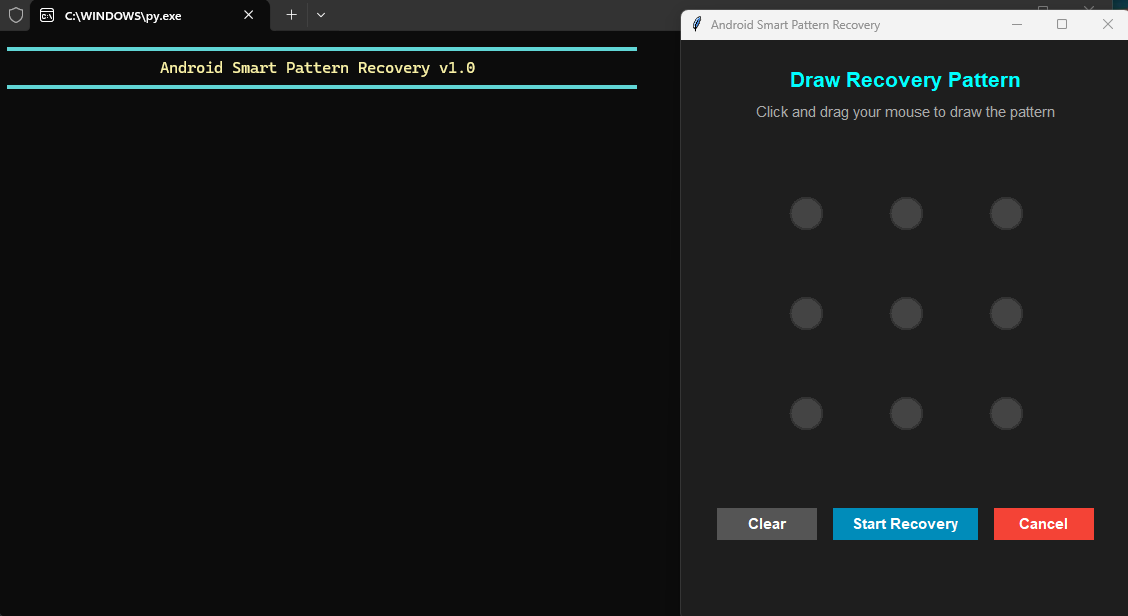Click the feather icon in the Pattern Recovery title bar
This screenshot has width=1128, height=616.
tap(696, 24)
